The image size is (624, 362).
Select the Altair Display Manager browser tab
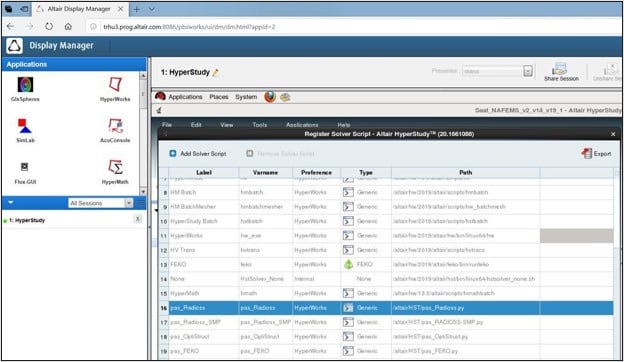click(79, 9)
